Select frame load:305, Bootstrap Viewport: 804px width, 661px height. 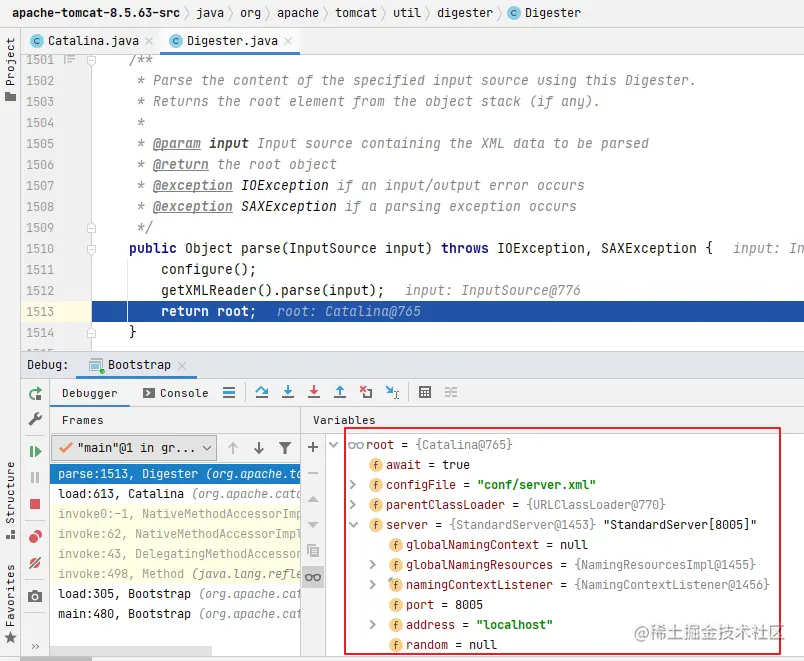click(x=176, y=594)
